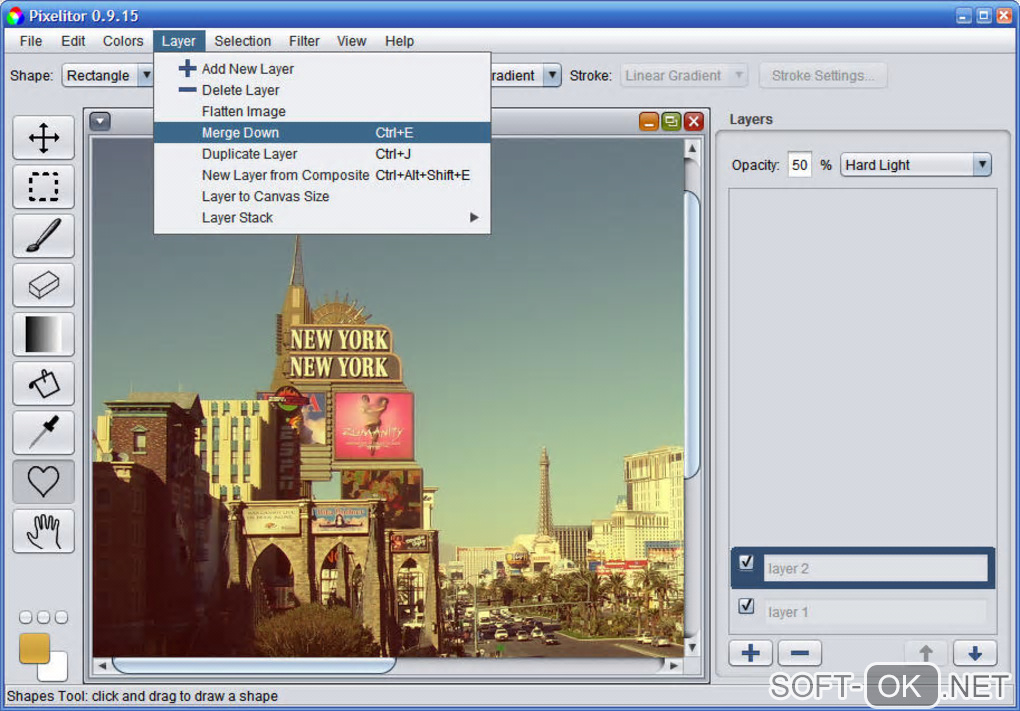Choose Delete Layer from menu
1020x711 pixels.
click(x=322, y=90)
